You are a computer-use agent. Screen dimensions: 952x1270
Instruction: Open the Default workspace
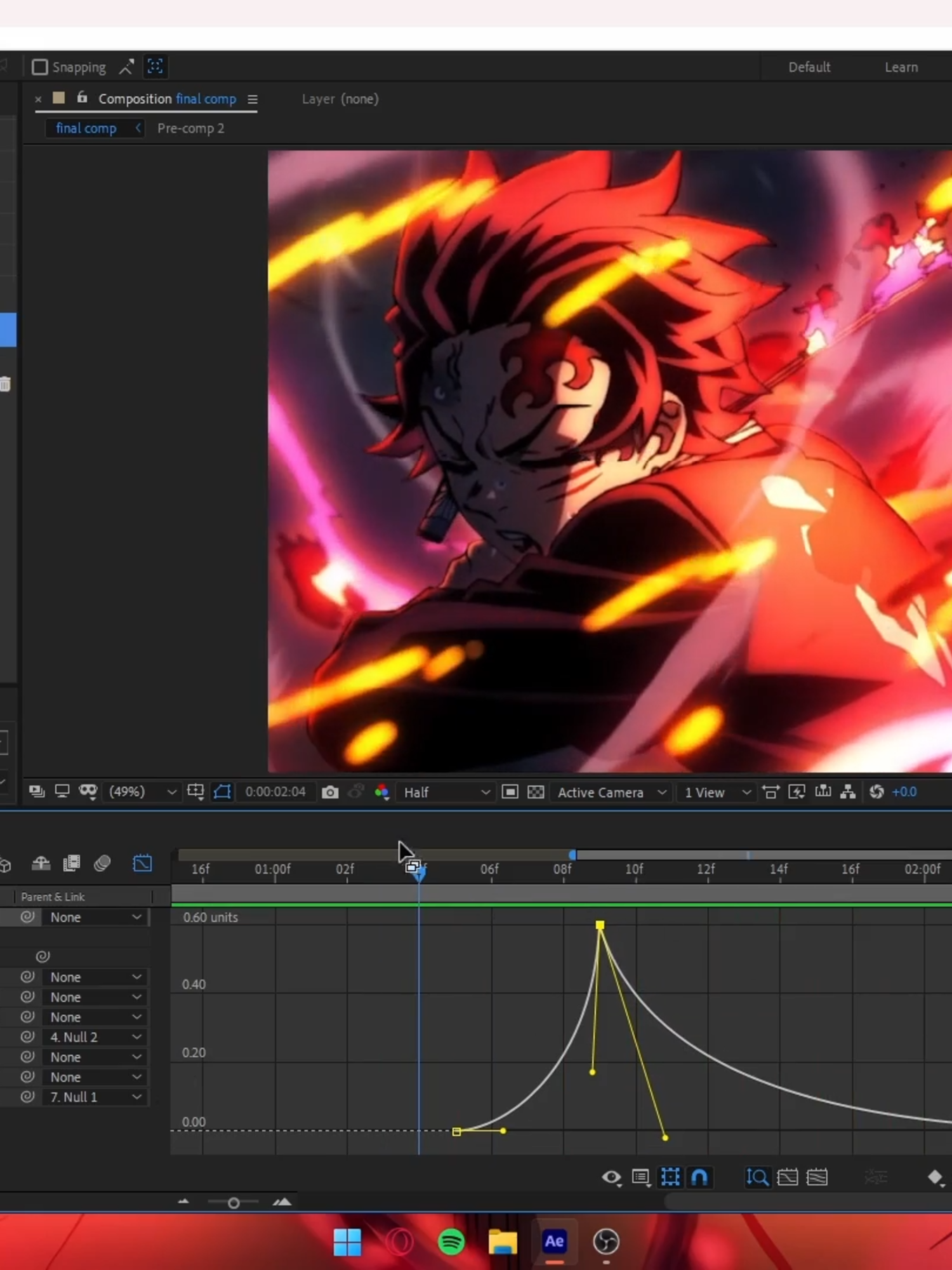[x=809, y=67]
